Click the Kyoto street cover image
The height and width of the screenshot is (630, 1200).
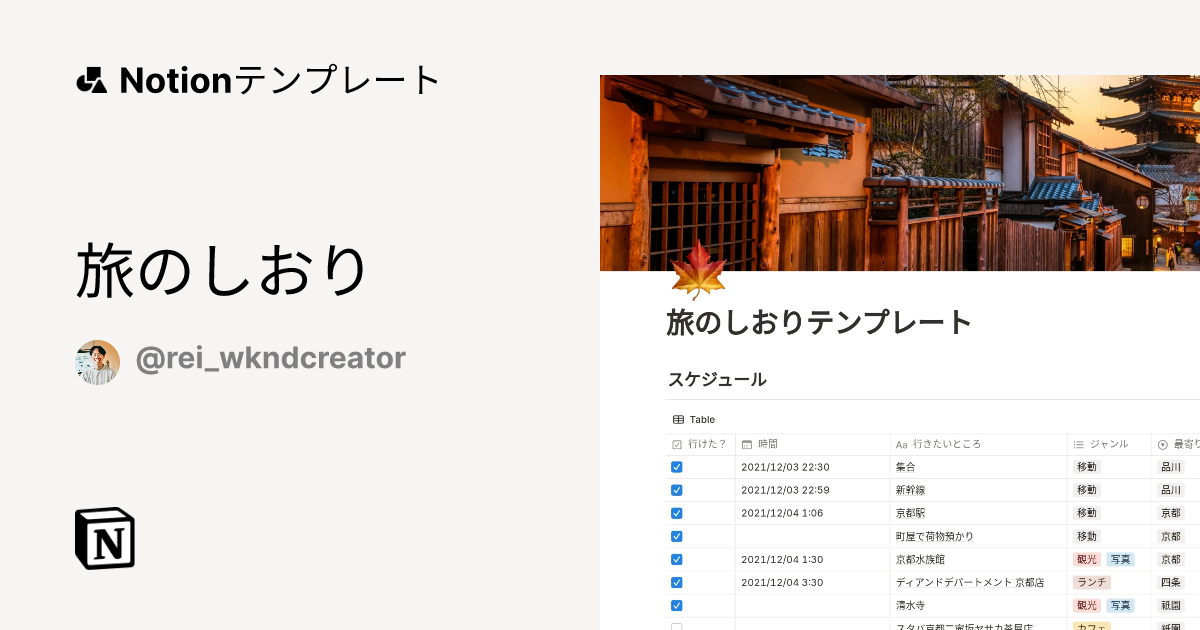(x=900, y=170)
